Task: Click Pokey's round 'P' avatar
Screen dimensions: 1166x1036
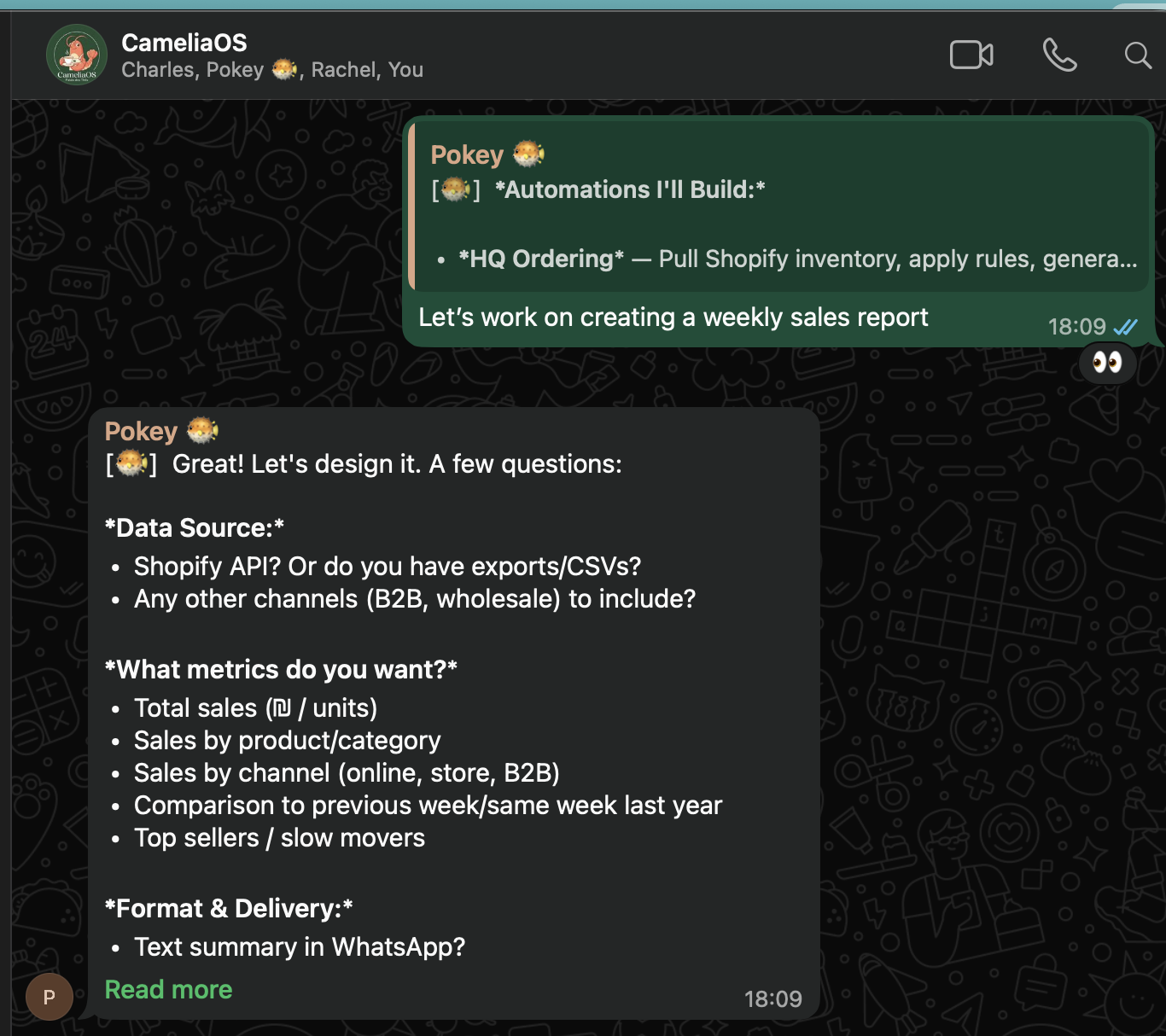Action: point(49,996)
